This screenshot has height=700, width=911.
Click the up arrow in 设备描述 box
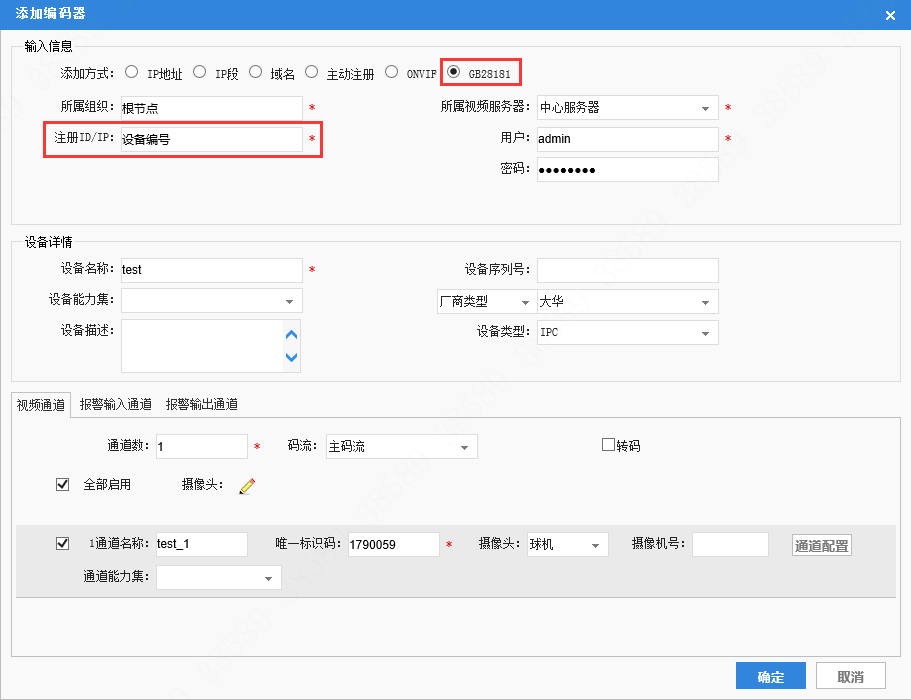(x=292, y=335)
